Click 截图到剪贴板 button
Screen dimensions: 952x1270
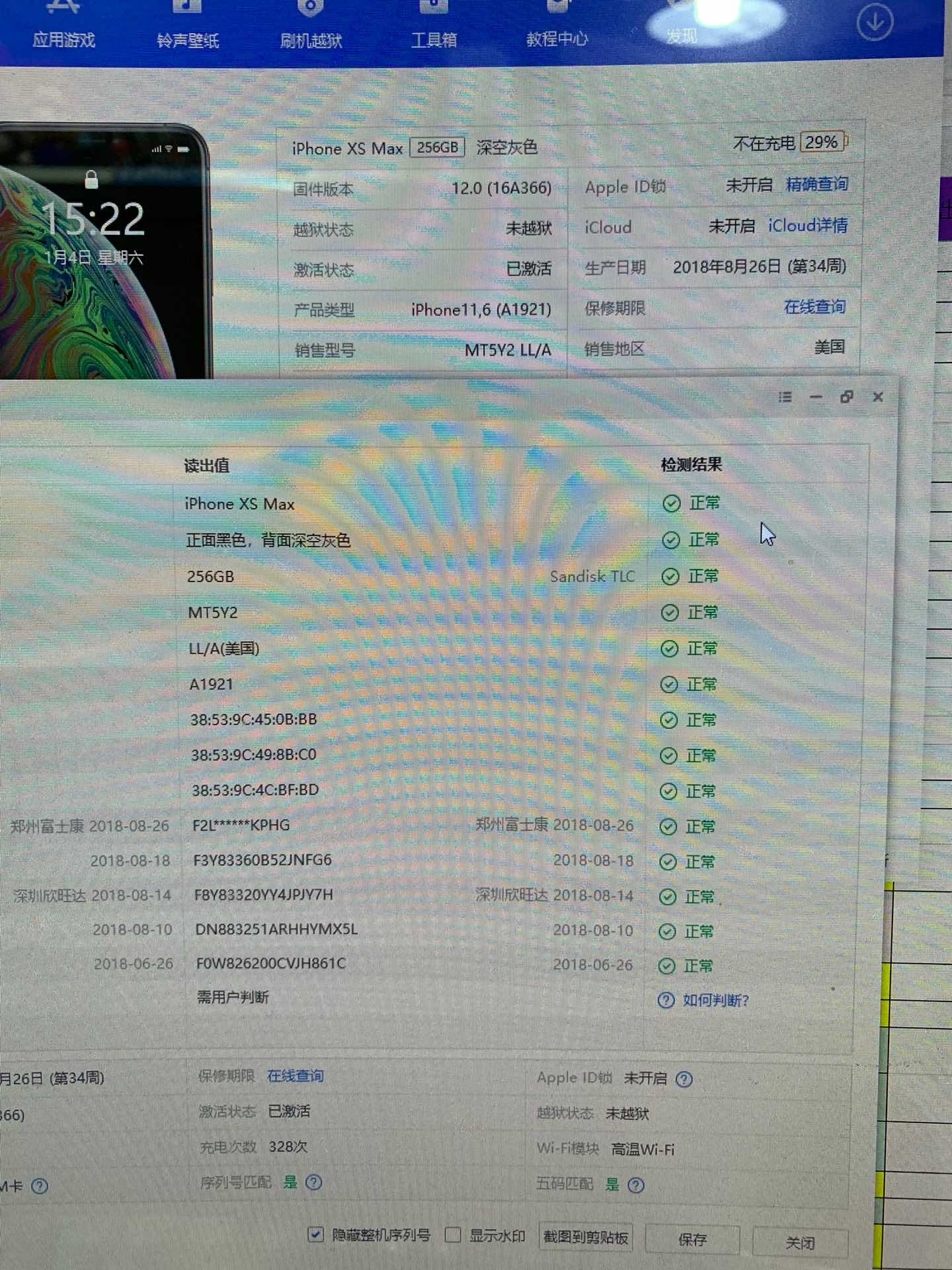(x=586, y=1237)
